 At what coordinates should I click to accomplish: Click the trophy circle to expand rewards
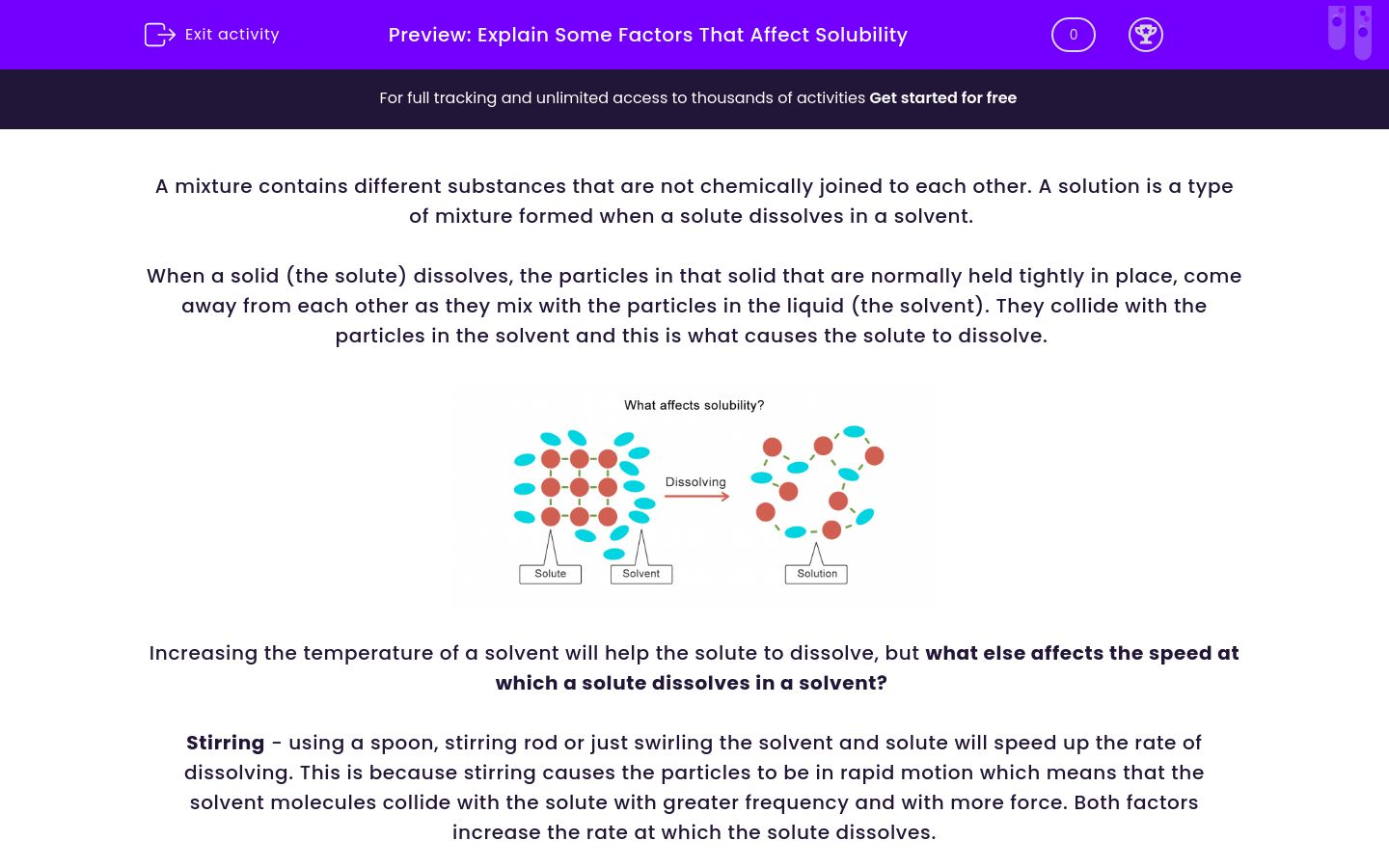click(1146, 34)
